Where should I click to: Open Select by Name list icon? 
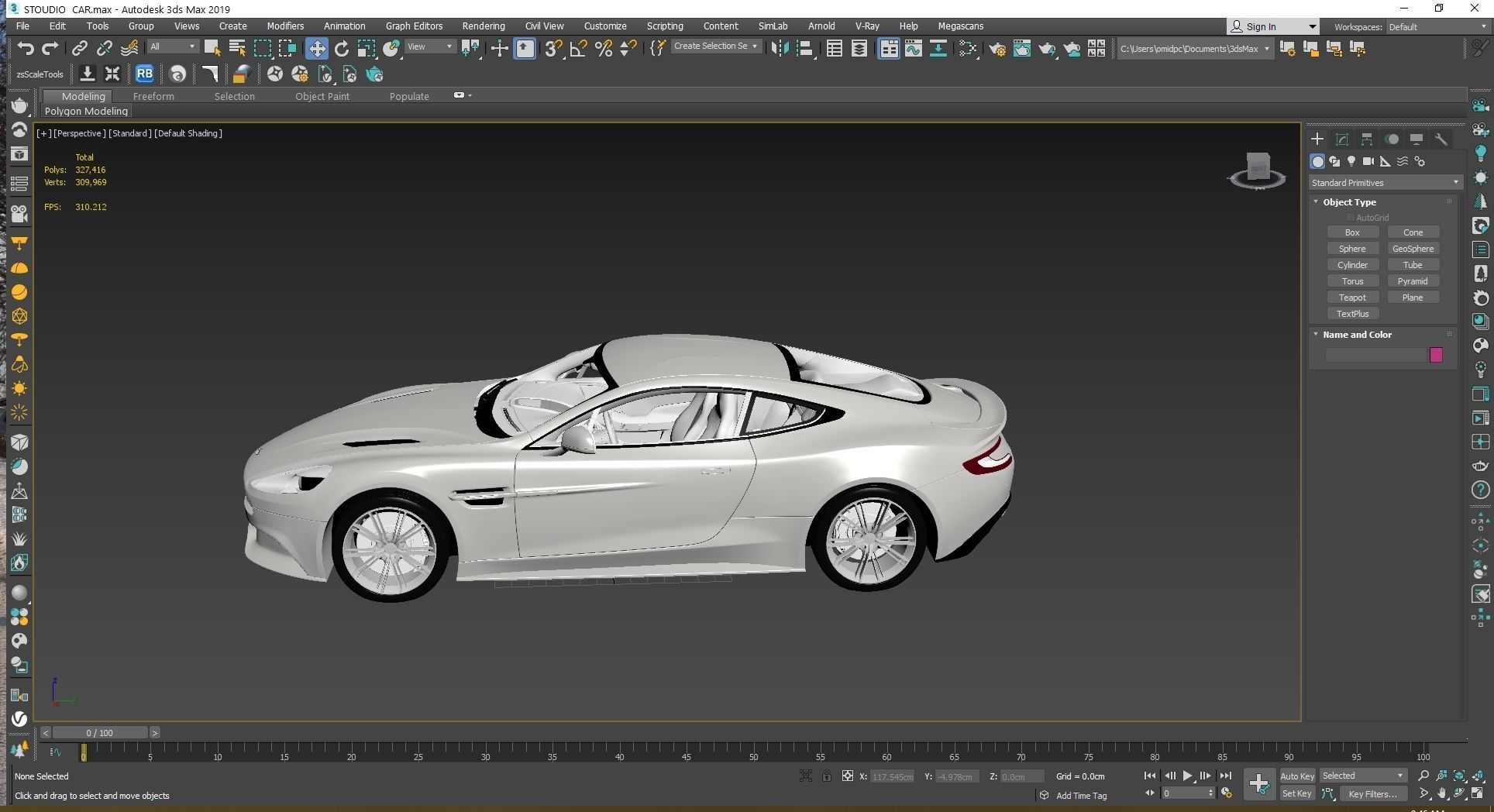point(237,48)
